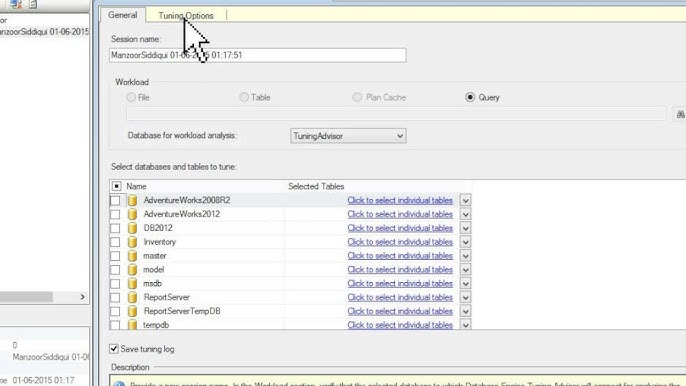Open the General tab
The width and height of the screenshot is (686, 386).
(122, 15)
